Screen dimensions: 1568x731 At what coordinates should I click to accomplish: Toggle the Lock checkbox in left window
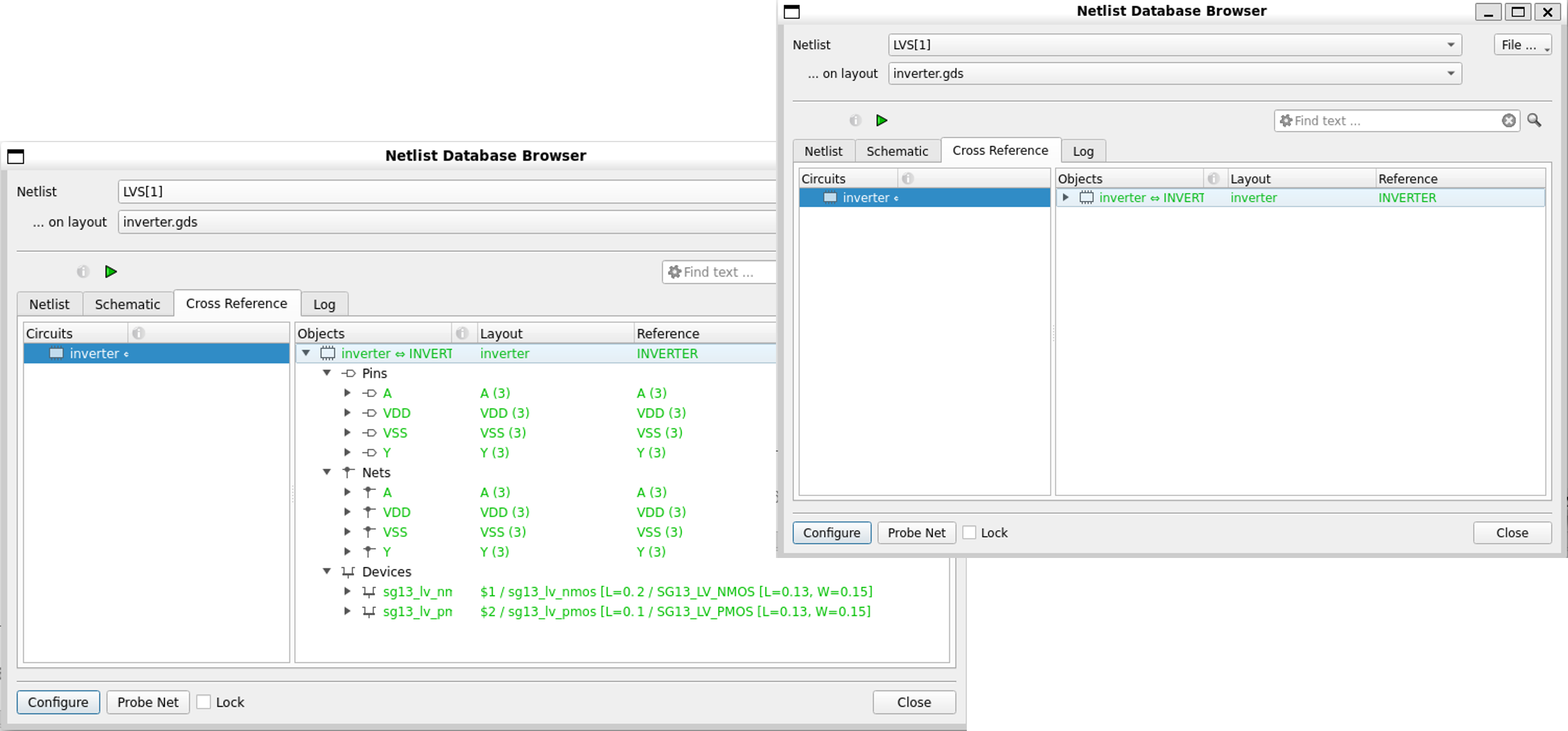pyautogui.click(x=204, y=702)
